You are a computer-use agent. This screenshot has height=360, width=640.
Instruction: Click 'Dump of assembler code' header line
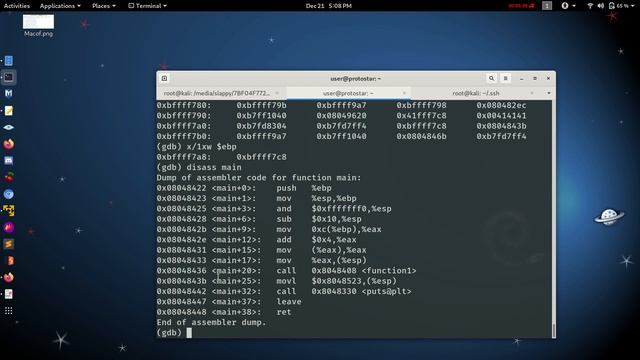[x=259, y=178]
